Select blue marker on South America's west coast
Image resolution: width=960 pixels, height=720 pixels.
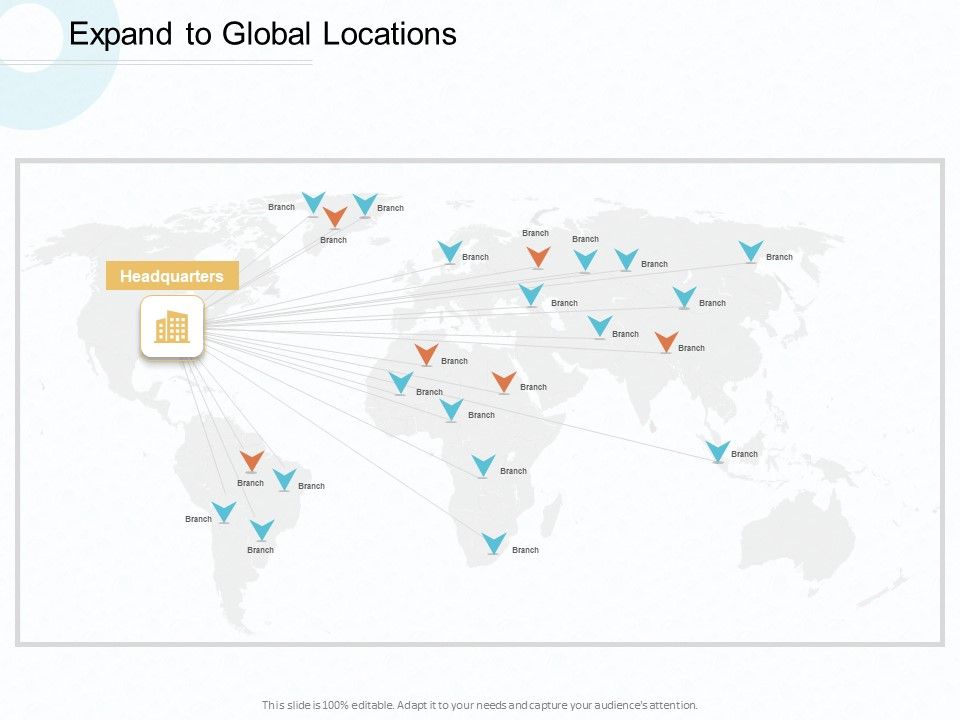coord(224,512)
